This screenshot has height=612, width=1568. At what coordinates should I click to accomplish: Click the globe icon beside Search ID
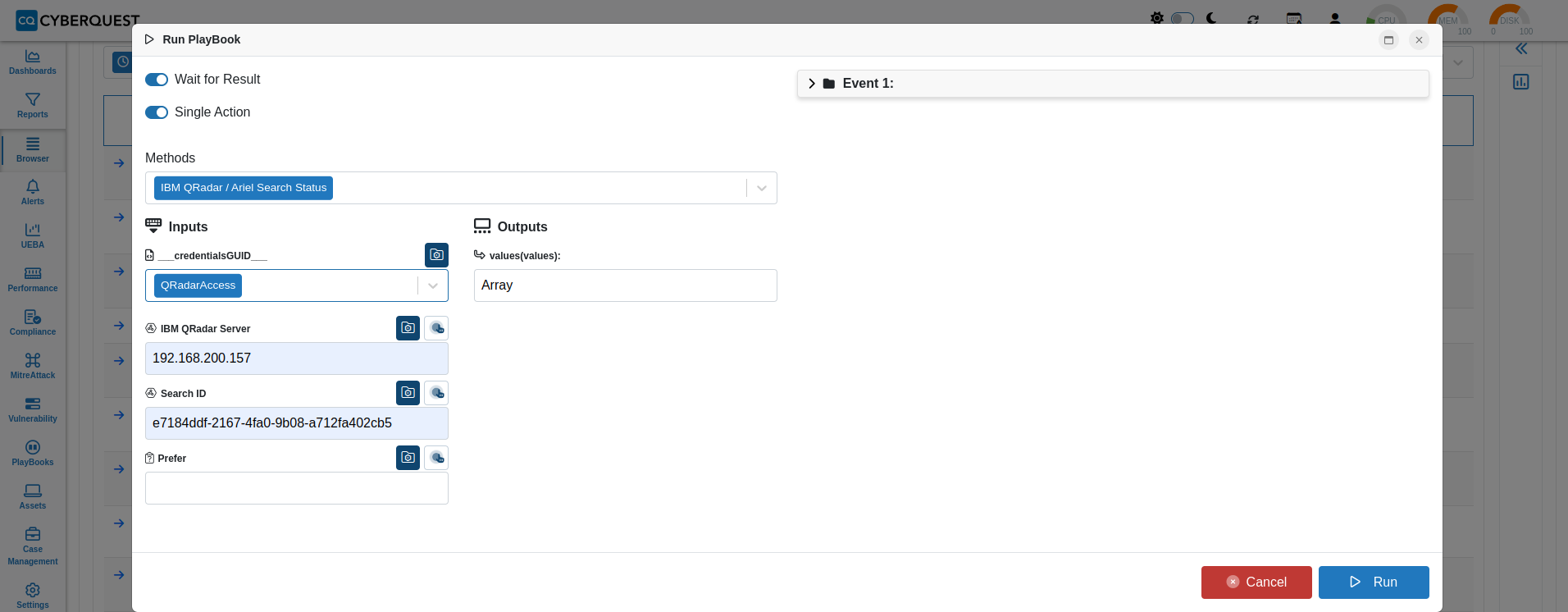point(436,393)
